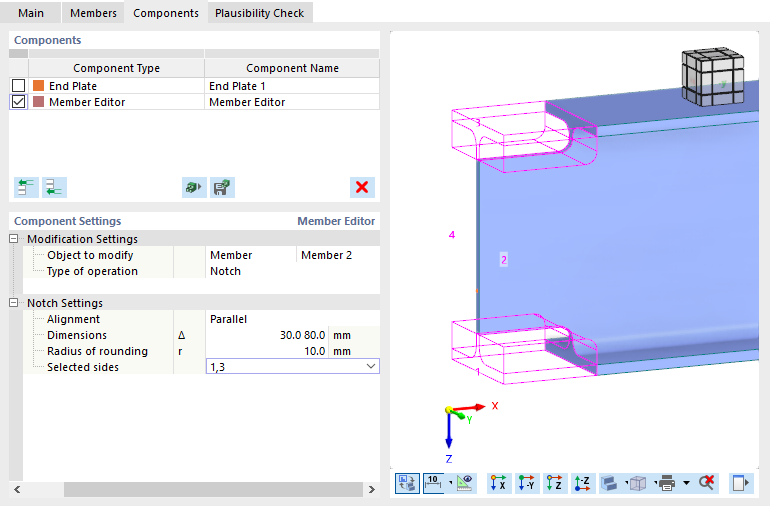Click the Type of operation Notch value

(292, 271)
